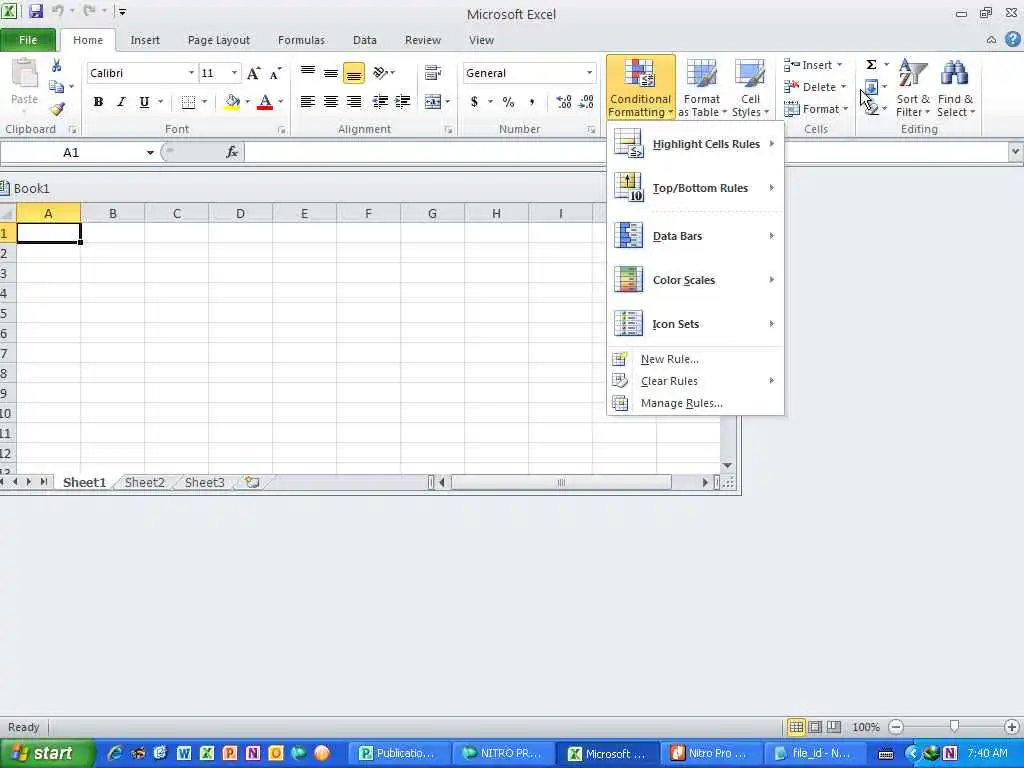
Task: Open Highlight Cells Rules submenu
Action: click(696, 144)
